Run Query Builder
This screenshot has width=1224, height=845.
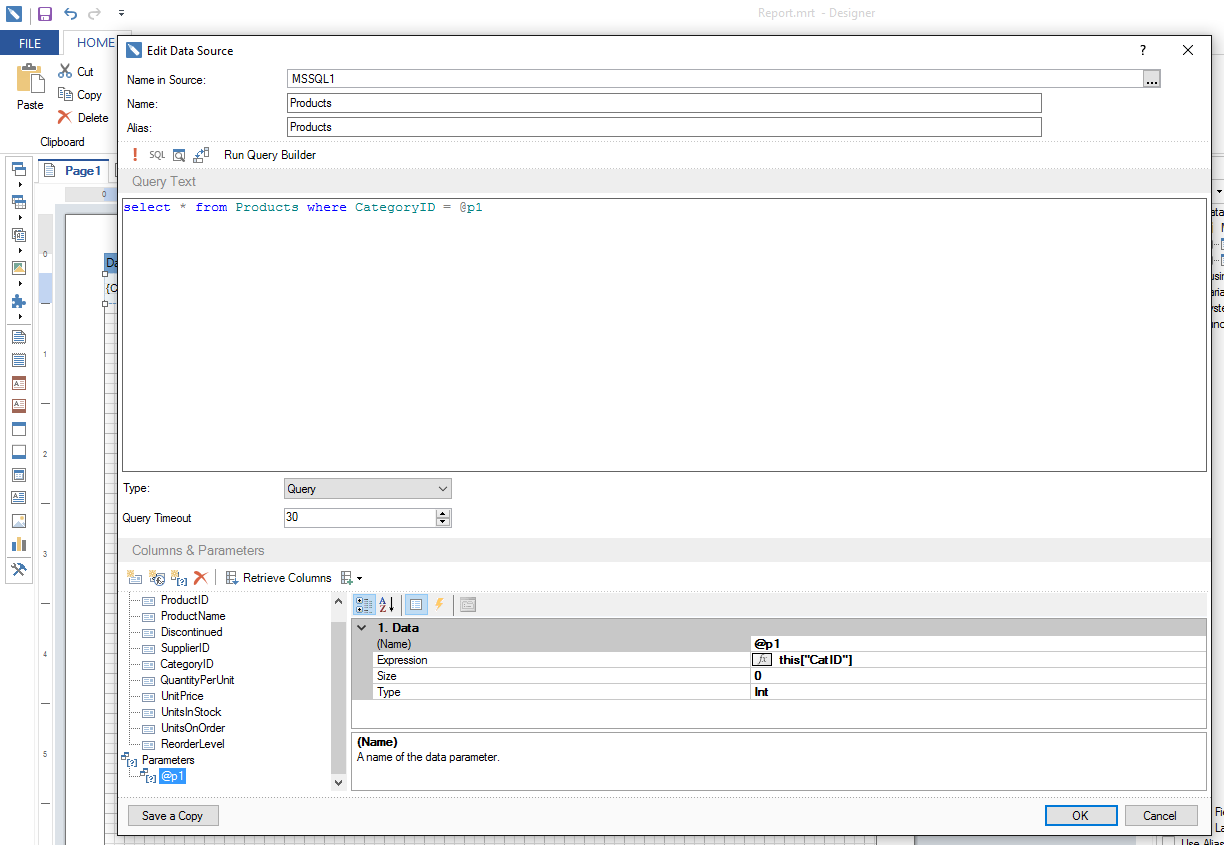click(x=270, y=155)
